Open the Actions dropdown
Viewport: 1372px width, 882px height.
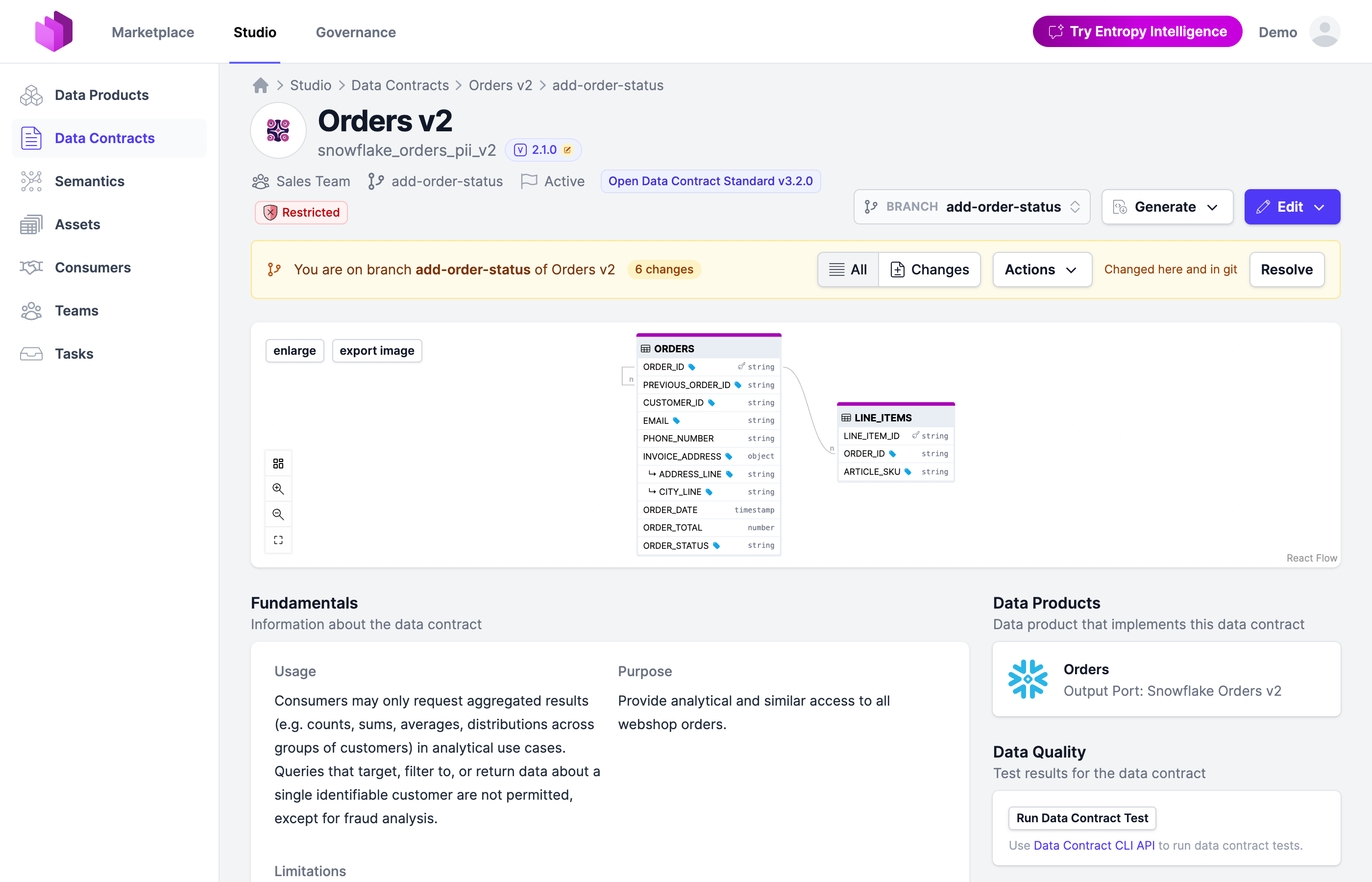(x=1042, y=270)
